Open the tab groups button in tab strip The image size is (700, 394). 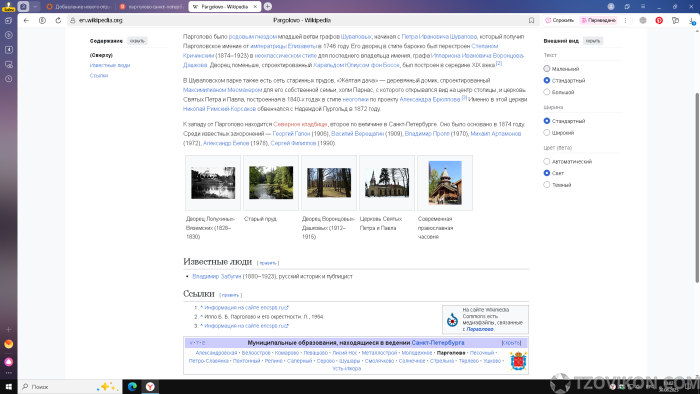pyautogui.click(x=24, y=6)
